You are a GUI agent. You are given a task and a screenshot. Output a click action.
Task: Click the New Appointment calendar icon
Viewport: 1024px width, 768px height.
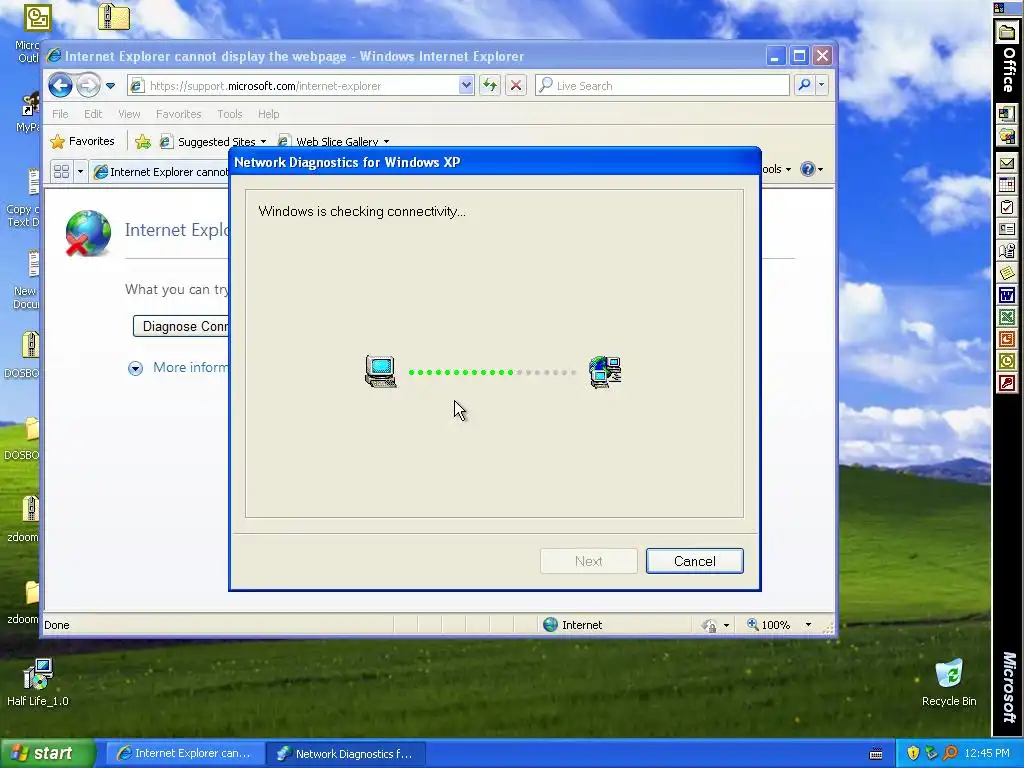(x=1006, y=185)
